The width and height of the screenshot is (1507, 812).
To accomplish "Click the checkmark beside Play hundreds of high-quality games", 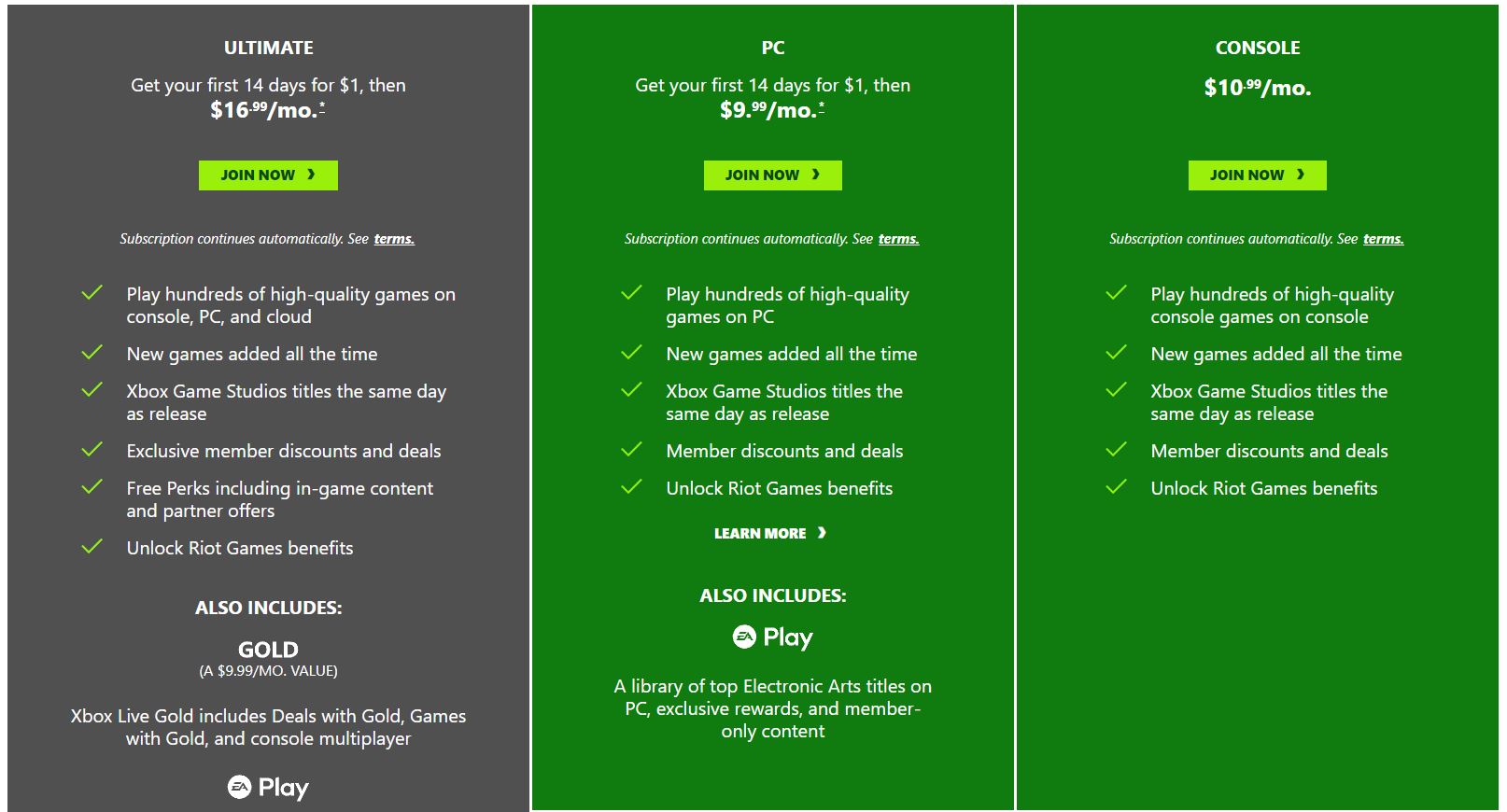I will (x=92, y=293).
